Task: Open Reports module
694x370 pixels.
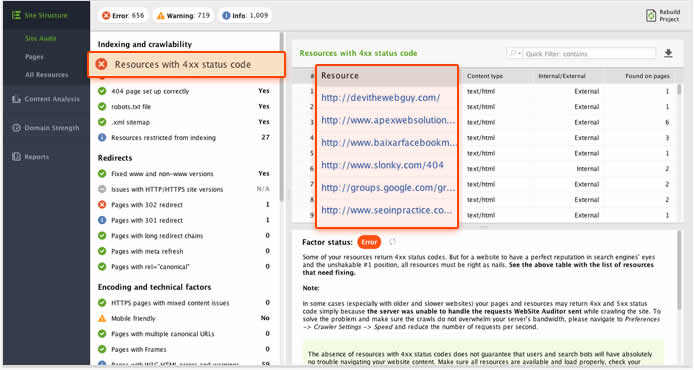Action: 31,157
